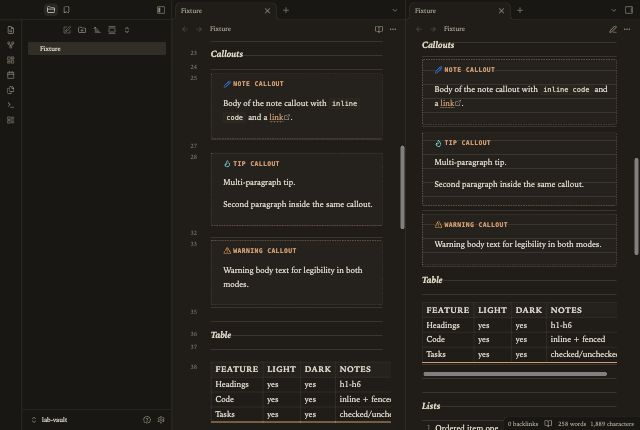This screenshot has height=430, width=640.
Task: Click '1,889 characters' status bar entry
Action: click(612, 424)
